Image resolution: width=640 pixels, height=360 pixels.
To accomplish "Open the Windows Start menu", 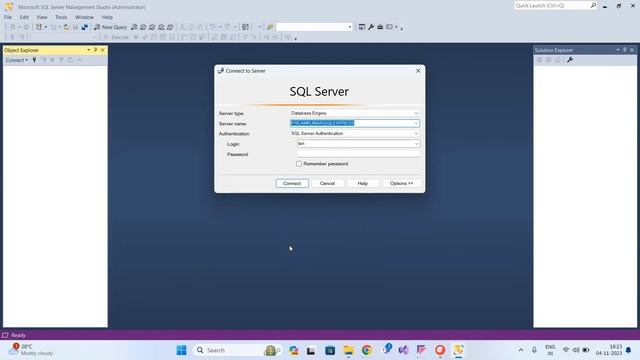I will (x=182, y=350).
